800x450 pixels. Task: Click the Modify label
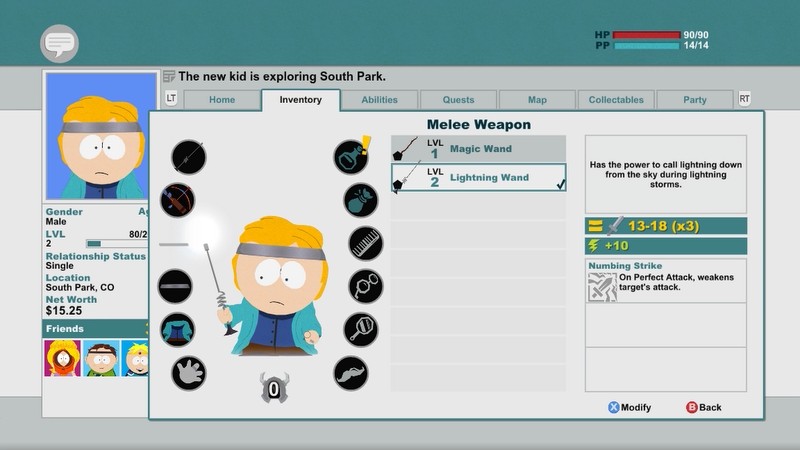pyautogui.click(x=636, y=407)
